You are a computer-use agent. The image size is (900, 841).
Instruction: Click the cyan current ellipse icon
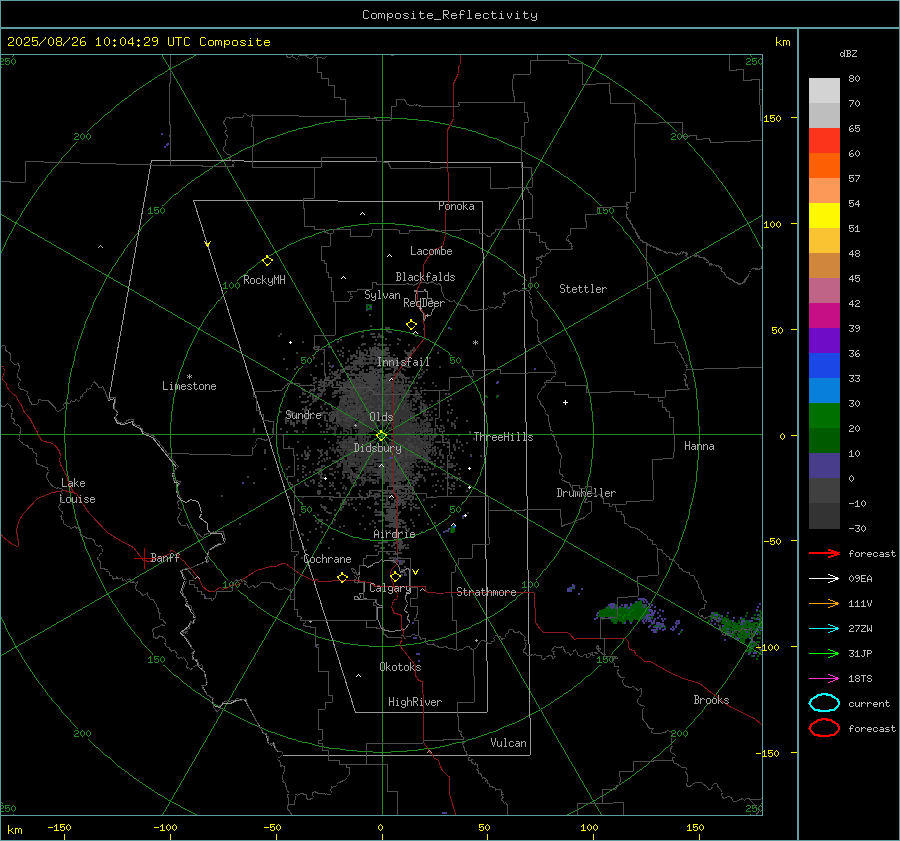click(824, 703)
